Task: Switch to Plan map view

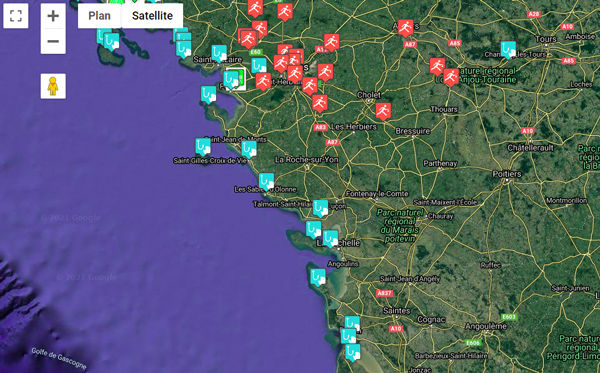Action: point(99,16)
